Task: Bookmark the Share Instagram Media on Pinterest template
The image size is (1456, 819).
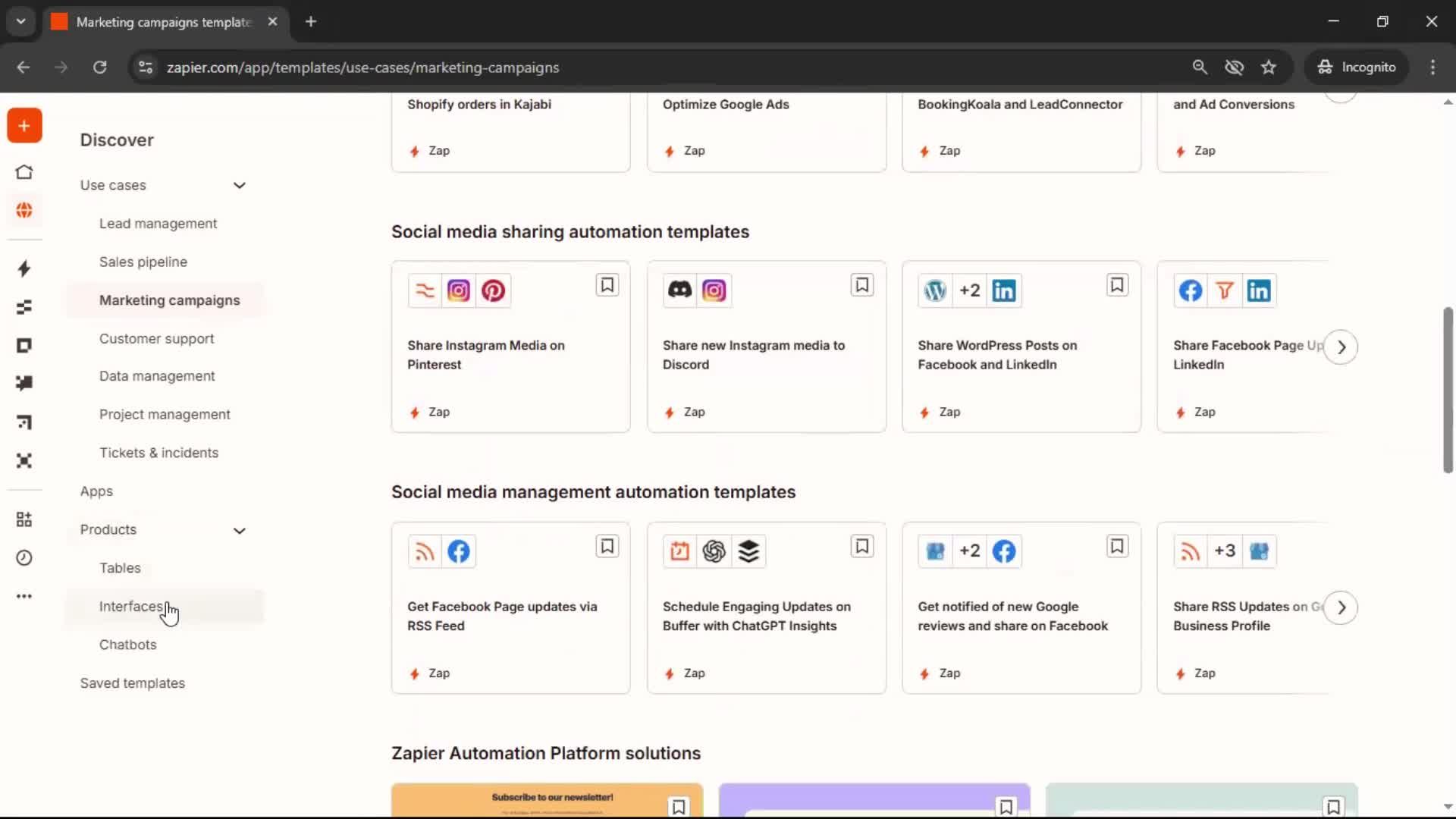Action: [x=607, y=285]
